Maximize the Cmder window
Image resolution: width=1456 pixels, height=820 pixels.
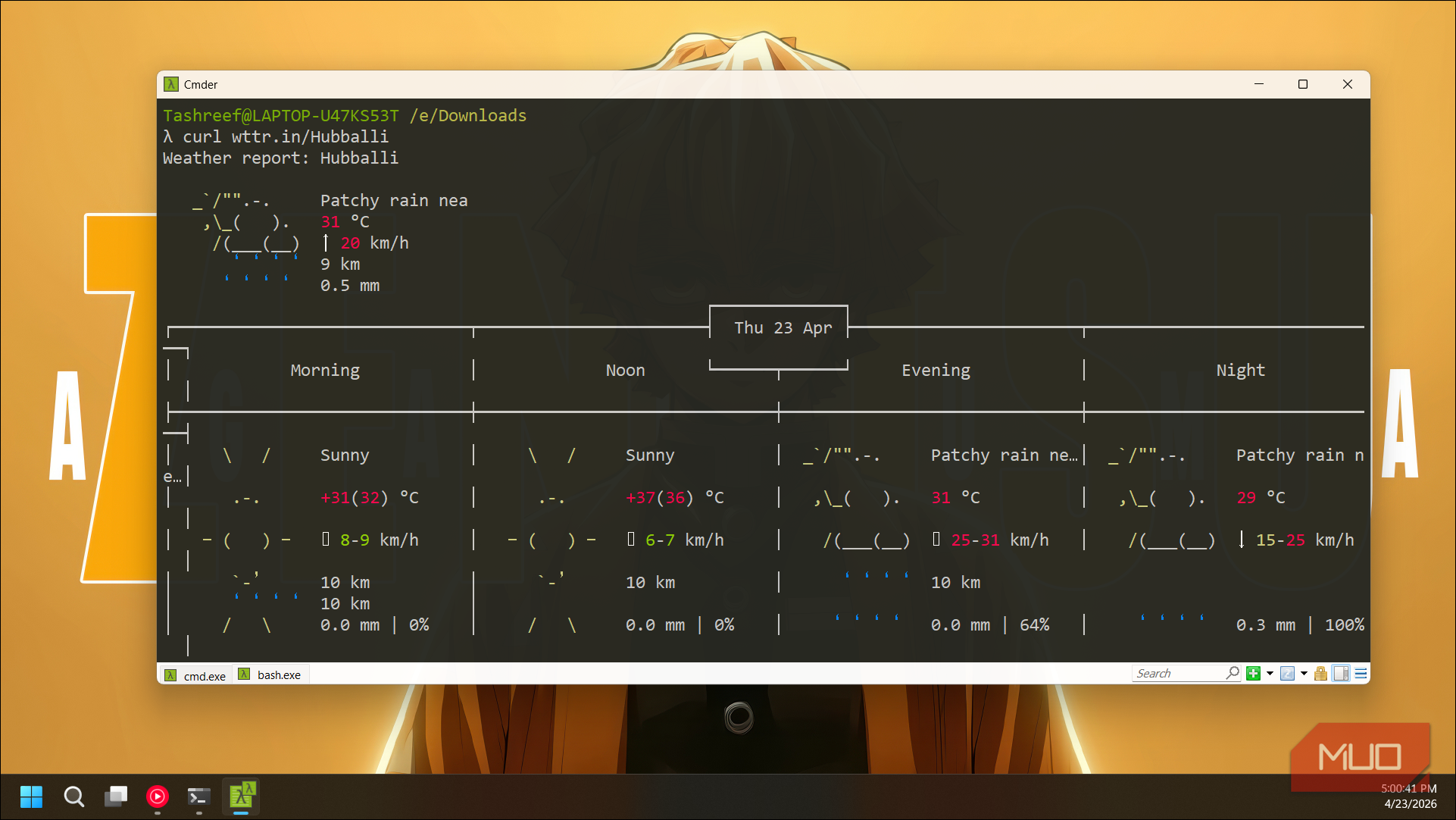[x=1303, y=84]
